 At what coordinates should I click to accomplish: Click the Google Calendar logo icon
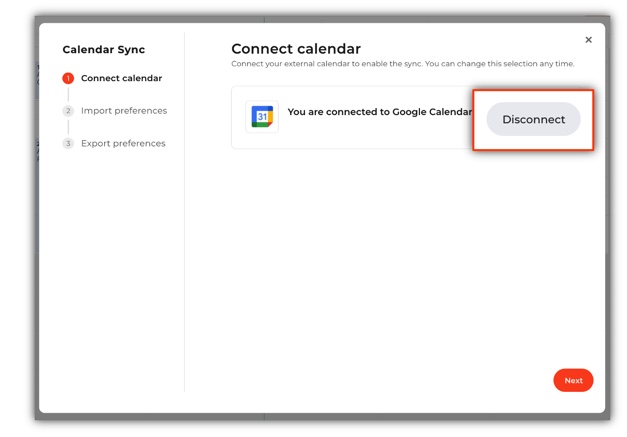pyautogui.click(x=262, y=116)
